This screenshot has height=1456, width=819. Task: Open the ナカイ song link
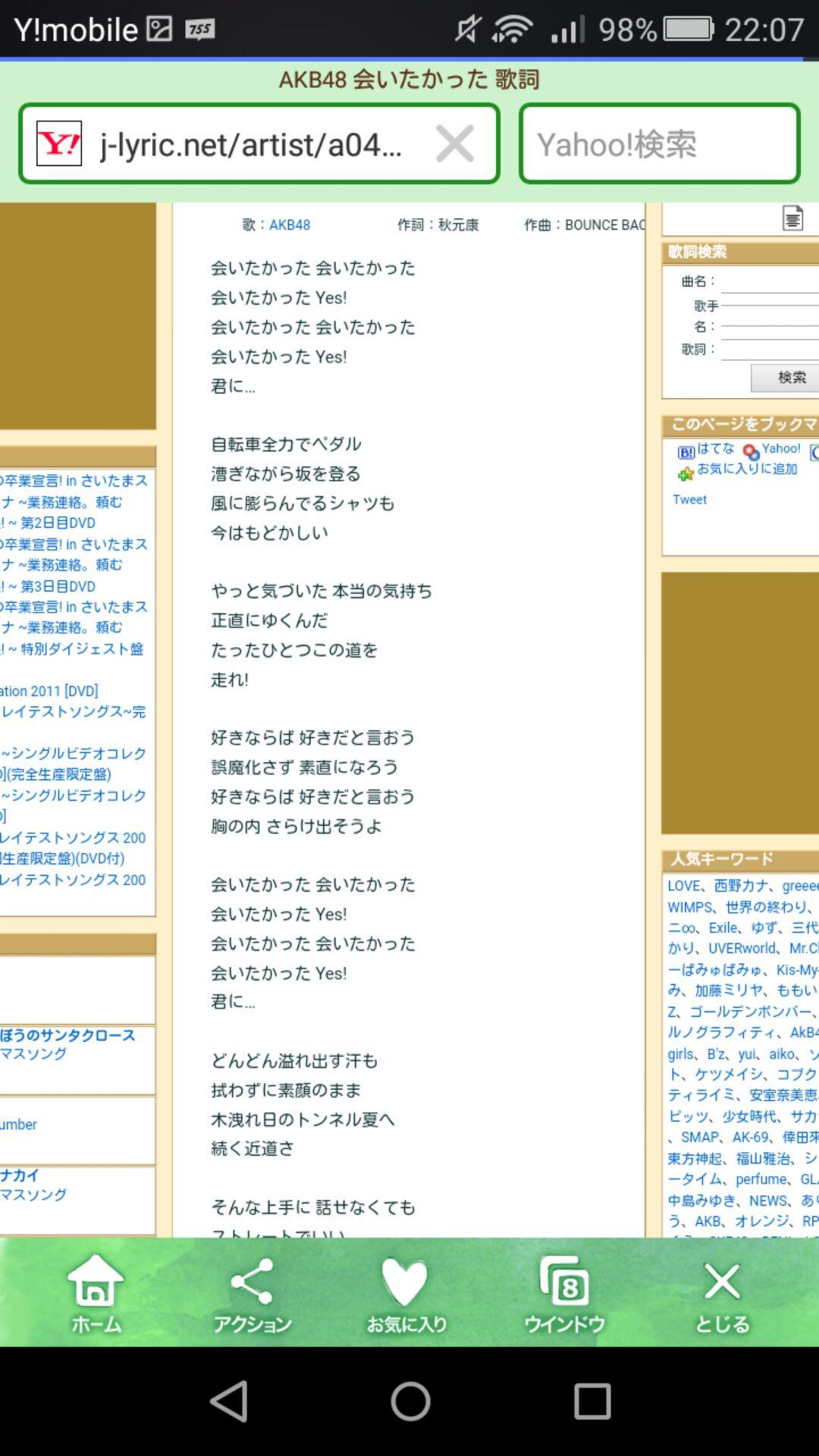(x=20, y=1175)
